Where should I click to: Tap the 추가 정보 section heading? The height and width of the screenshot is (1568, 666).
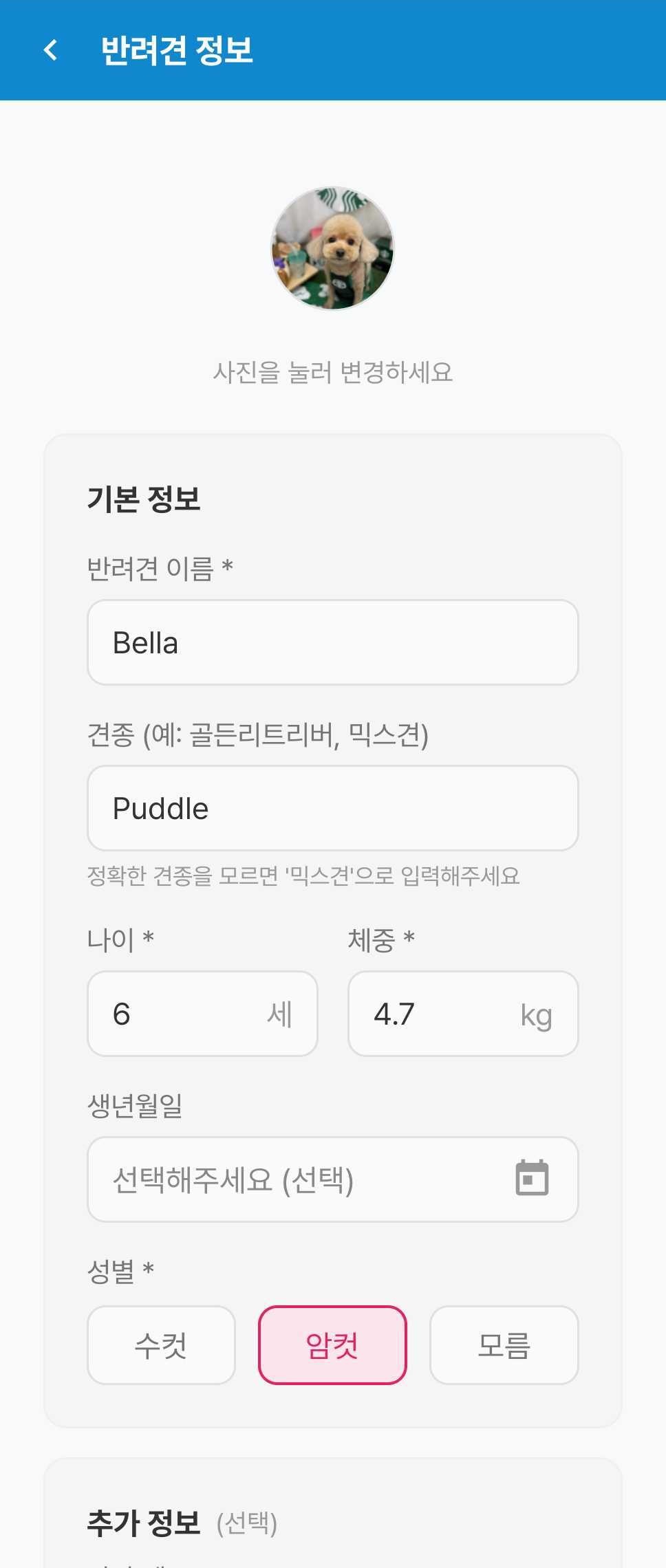click(x=143, y=1523)
